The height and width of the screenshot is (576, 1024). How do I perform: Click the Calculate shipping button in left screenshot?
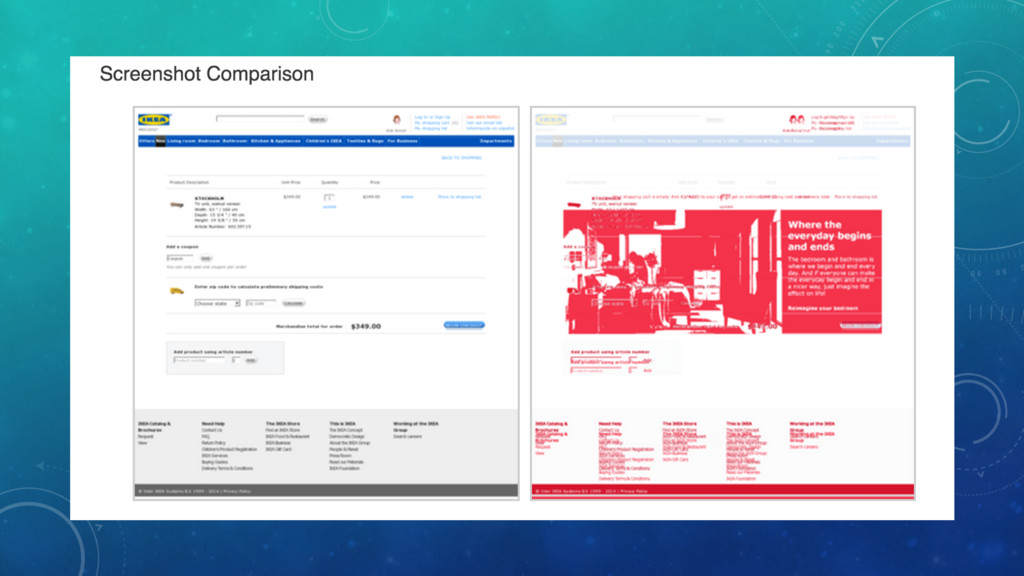pyautogui.click(x=293, y=303)
